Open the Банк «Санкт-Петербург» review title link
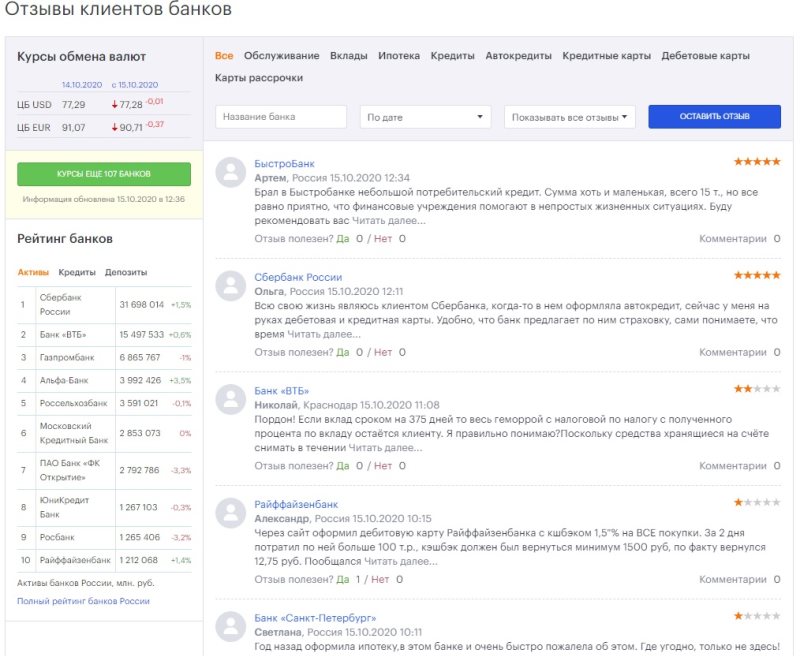 315,618
